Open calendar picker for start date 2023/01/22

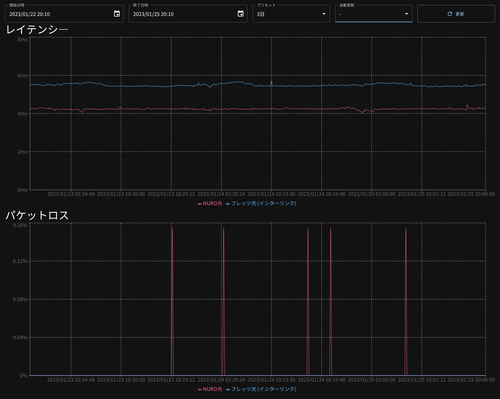coord(117,14)
